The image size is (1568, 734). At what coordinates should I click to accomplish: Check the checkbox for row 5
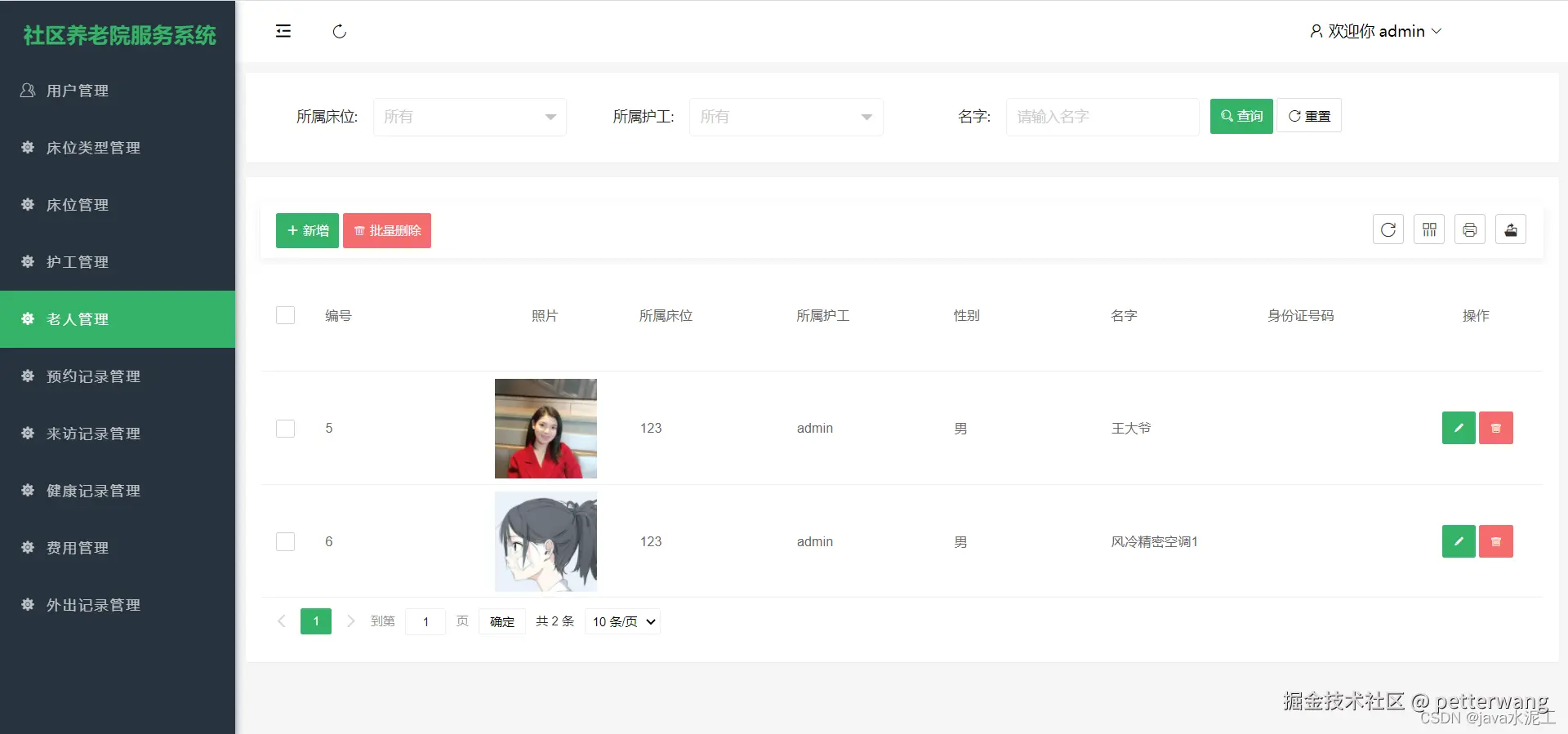click(285, 429)
